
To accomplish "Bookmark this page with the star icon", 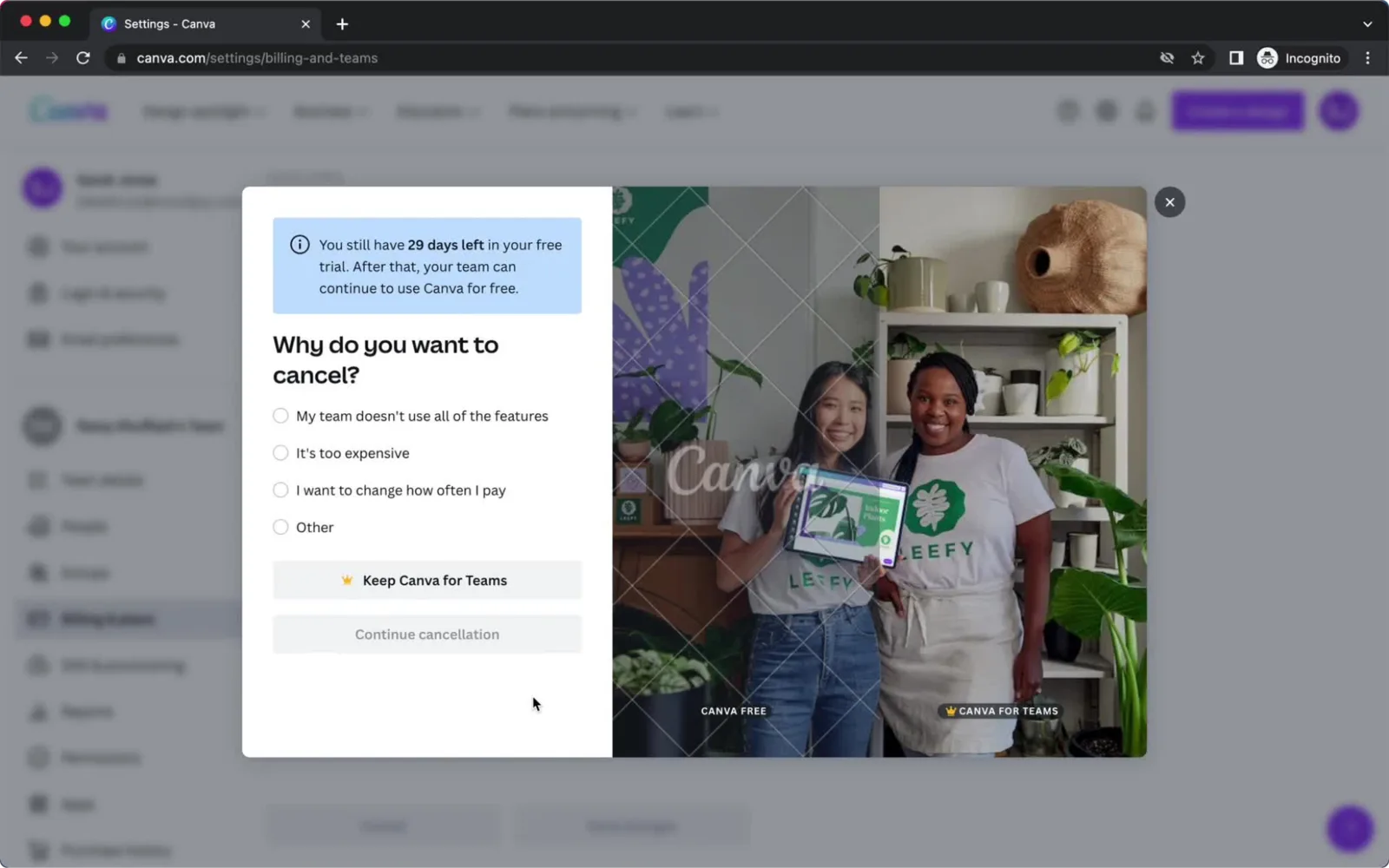I will pyautogui.click(x=1198, y=58).
